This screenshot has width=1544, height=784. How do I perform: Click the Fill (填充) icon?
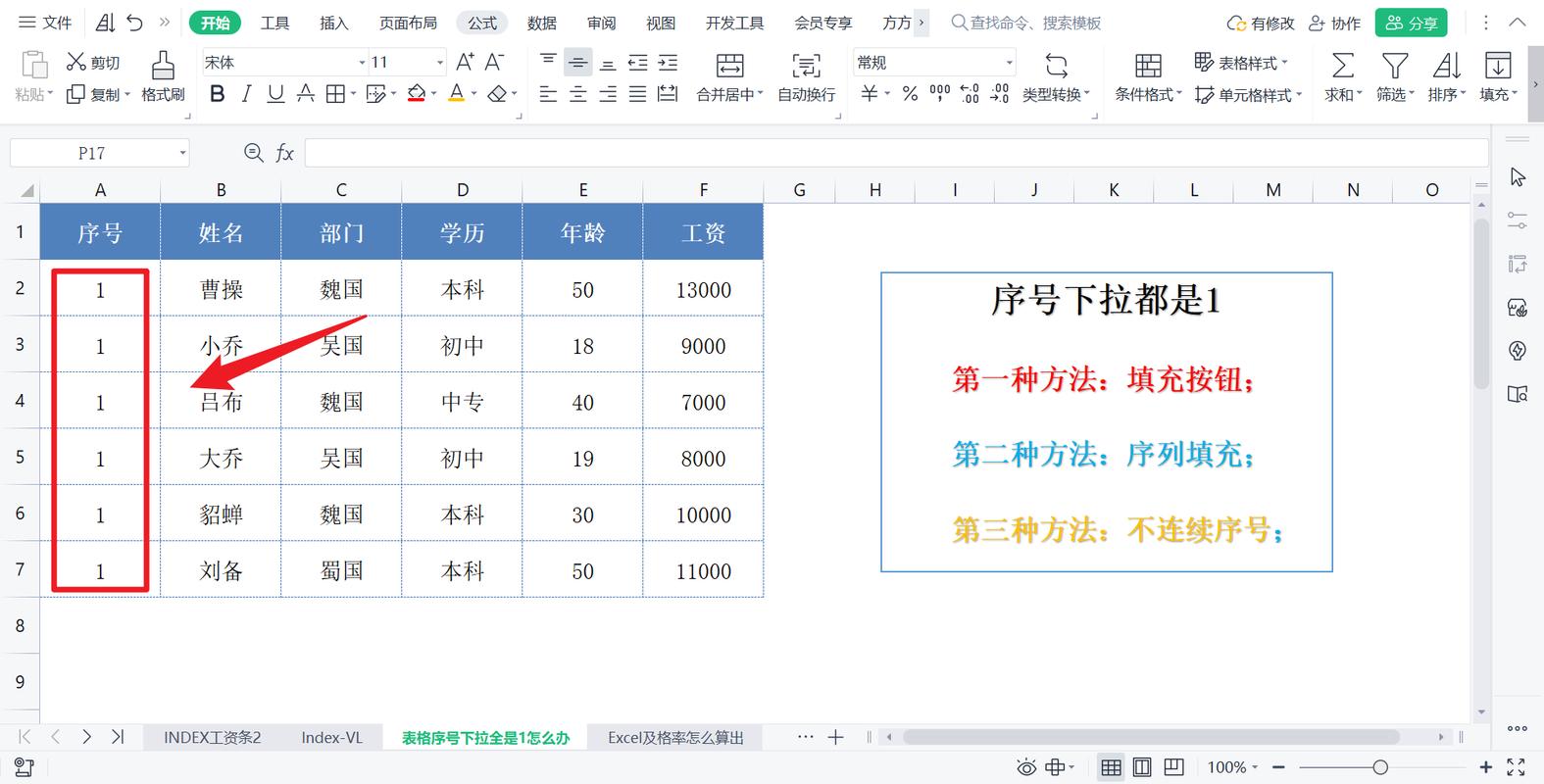pyautogui.click(x=1497, y=66)
